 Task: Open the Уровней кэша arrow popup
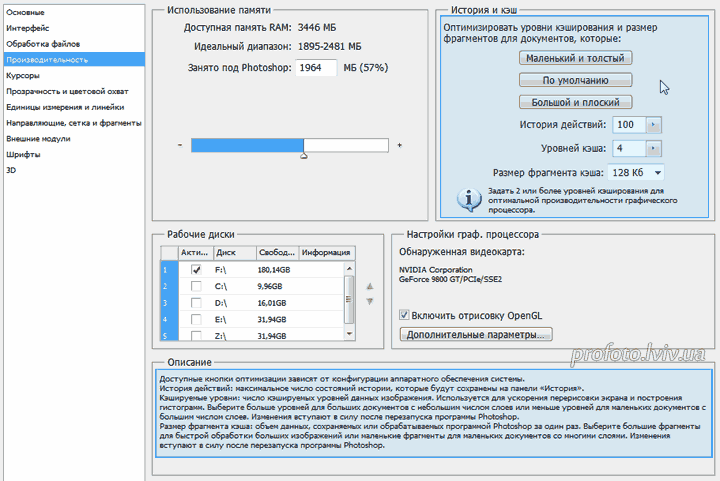(x=653, y=149)
